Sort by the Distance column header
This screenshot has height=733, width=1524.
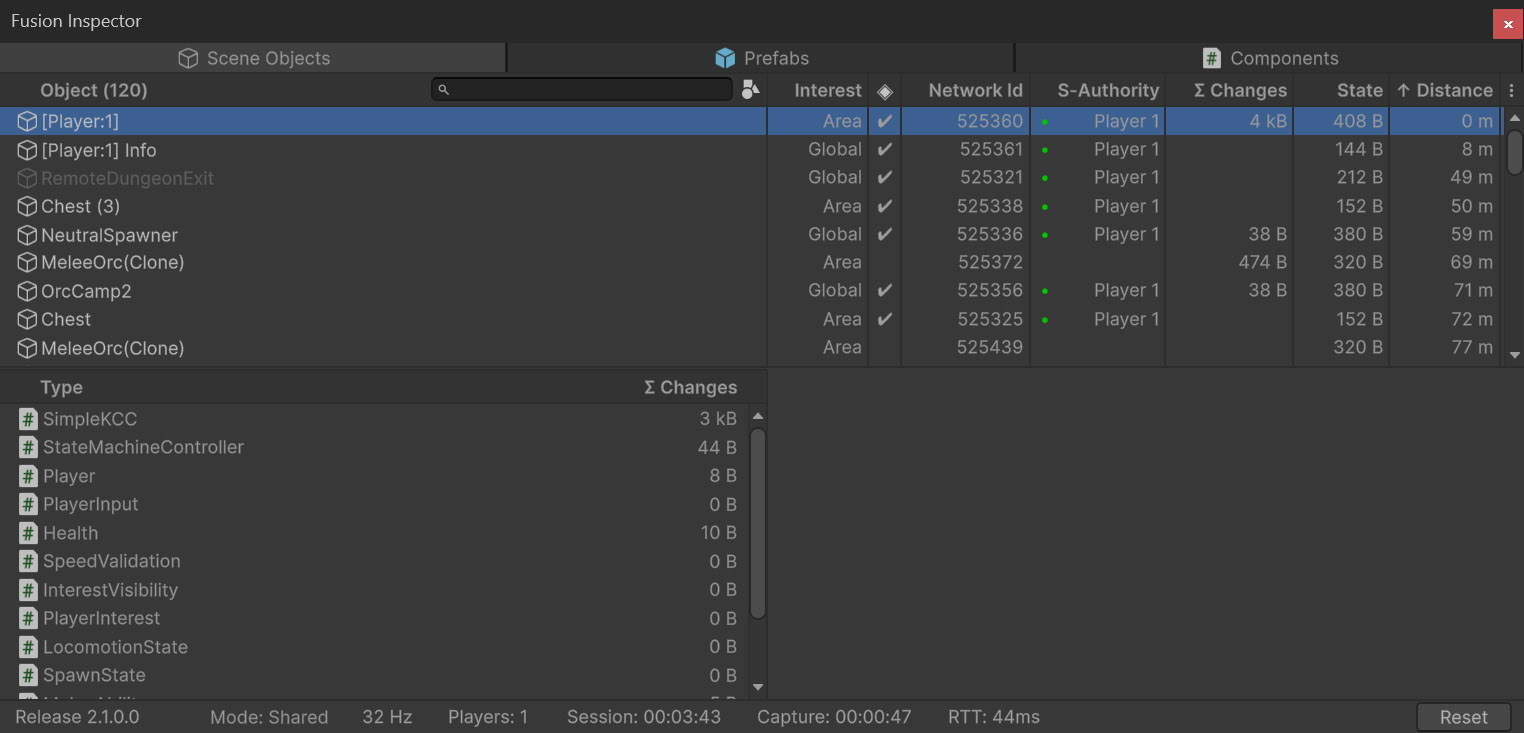click(x=1444, y=91)
